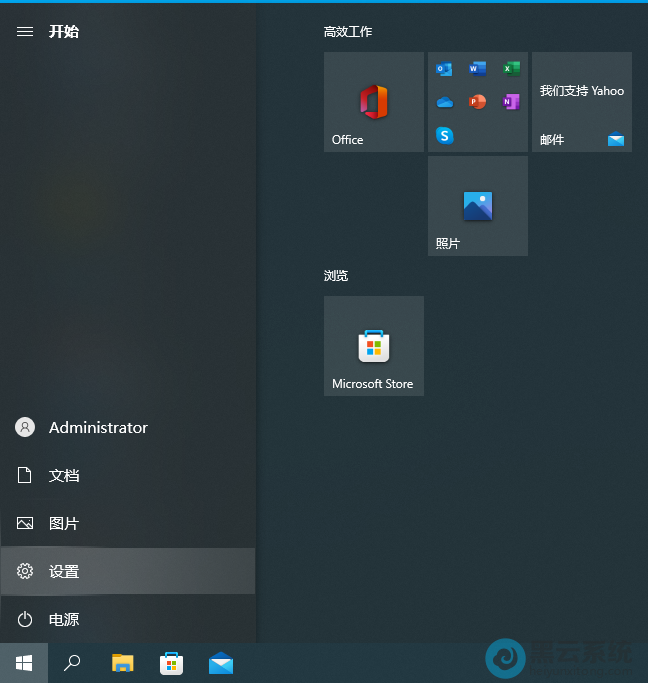
Task: Launch Skype from the Office apps tile
Action: [x=445, y=135]
